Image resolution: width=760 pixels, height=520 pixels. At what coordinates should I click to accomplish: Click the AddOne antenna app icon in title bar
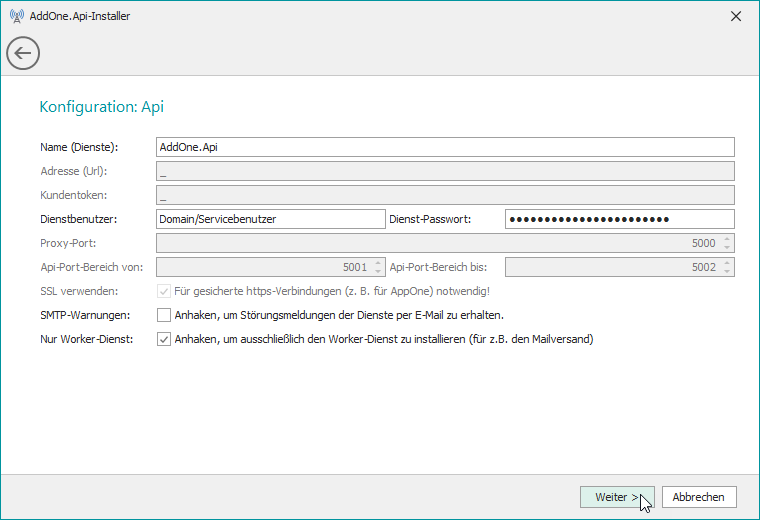click(16, 16)
